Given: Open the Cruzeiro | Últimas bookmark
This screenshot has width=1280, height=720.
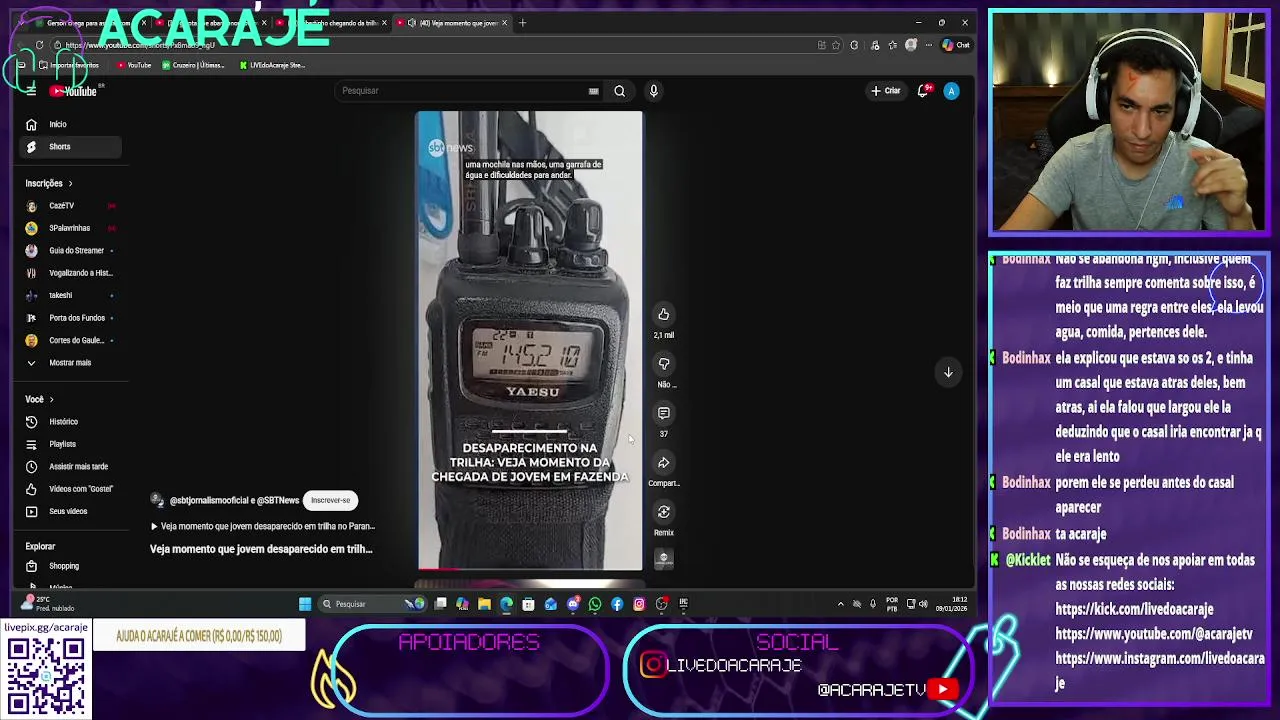Looking at the screenshot, I should point(194,65).
